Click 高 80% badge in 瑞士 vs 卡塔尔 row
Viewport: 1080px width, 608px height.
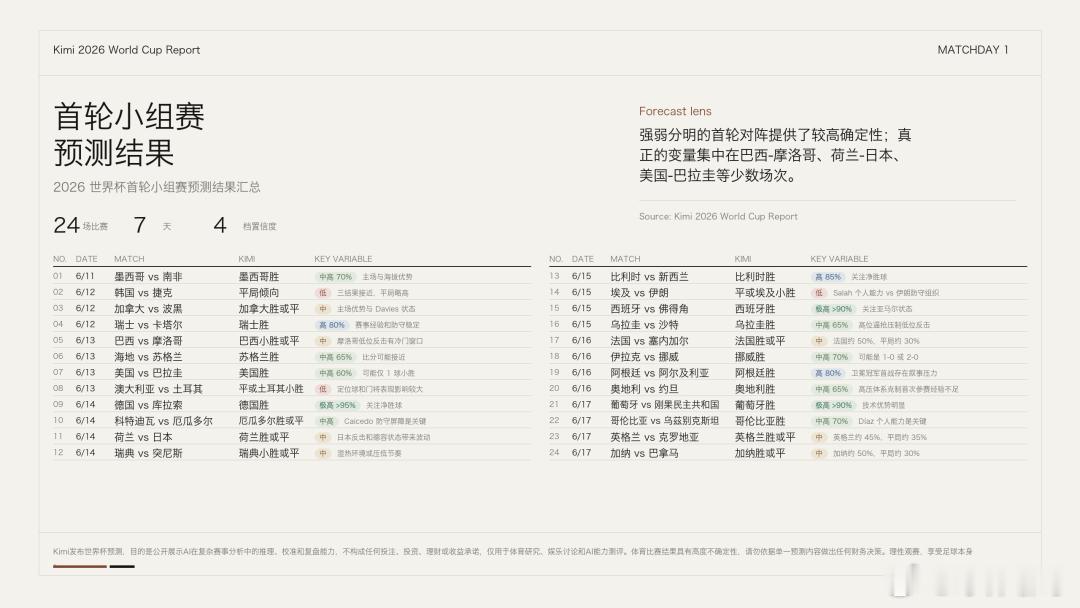click(331, 325)
